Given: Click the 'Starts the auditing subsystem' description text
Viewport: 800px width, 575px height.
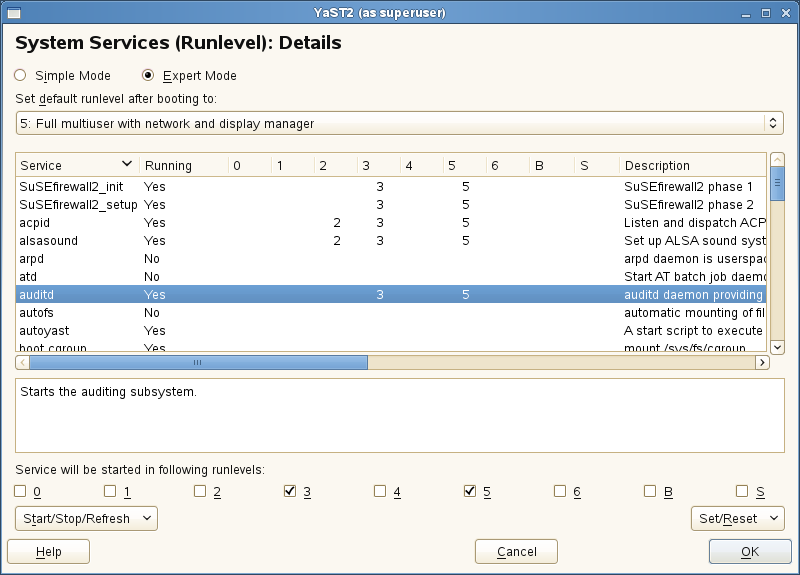Looking at the screenshot, I should click(108, 392).
